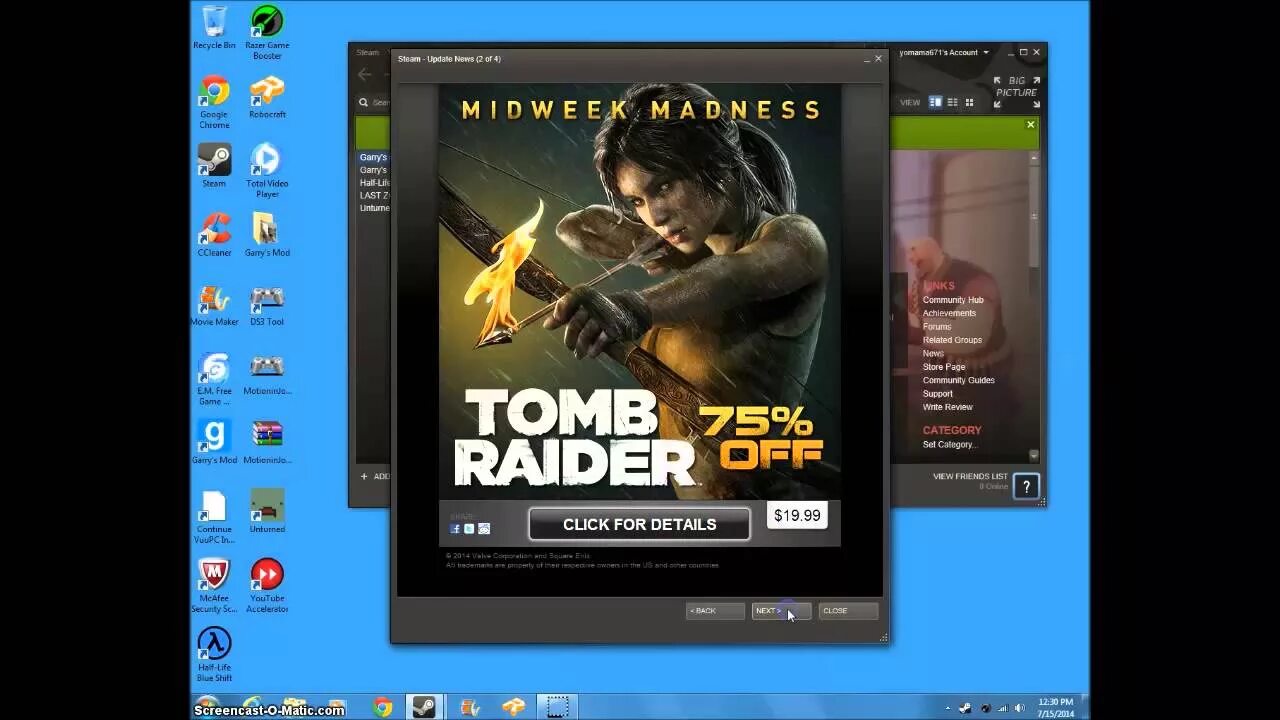
Task: Enter Steam Big Picture mode
Action: coord(1017,92)
